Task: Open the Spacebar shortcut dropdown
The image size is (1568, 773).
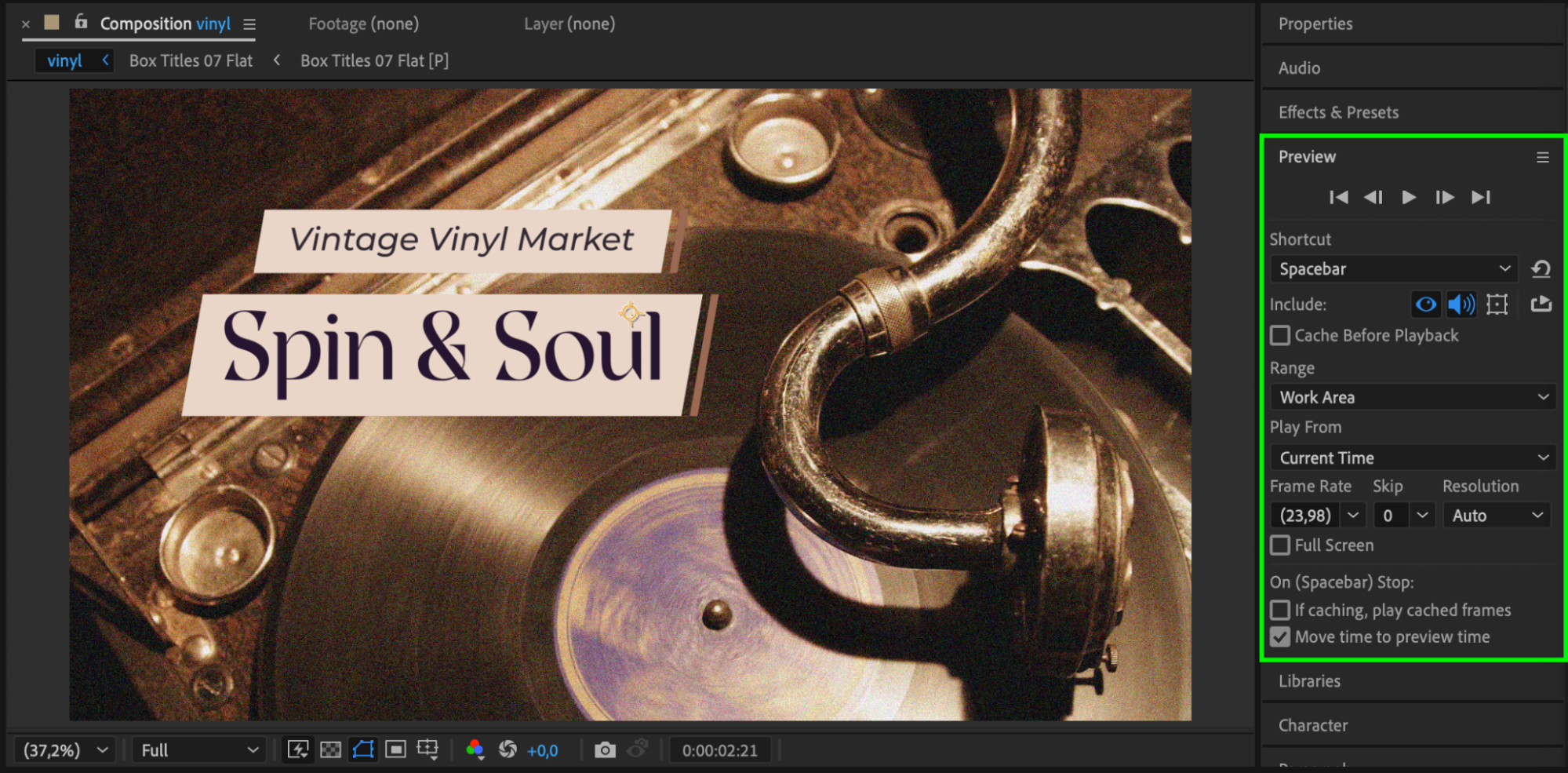Action: pyautogui.click(x=1394, y=269)
